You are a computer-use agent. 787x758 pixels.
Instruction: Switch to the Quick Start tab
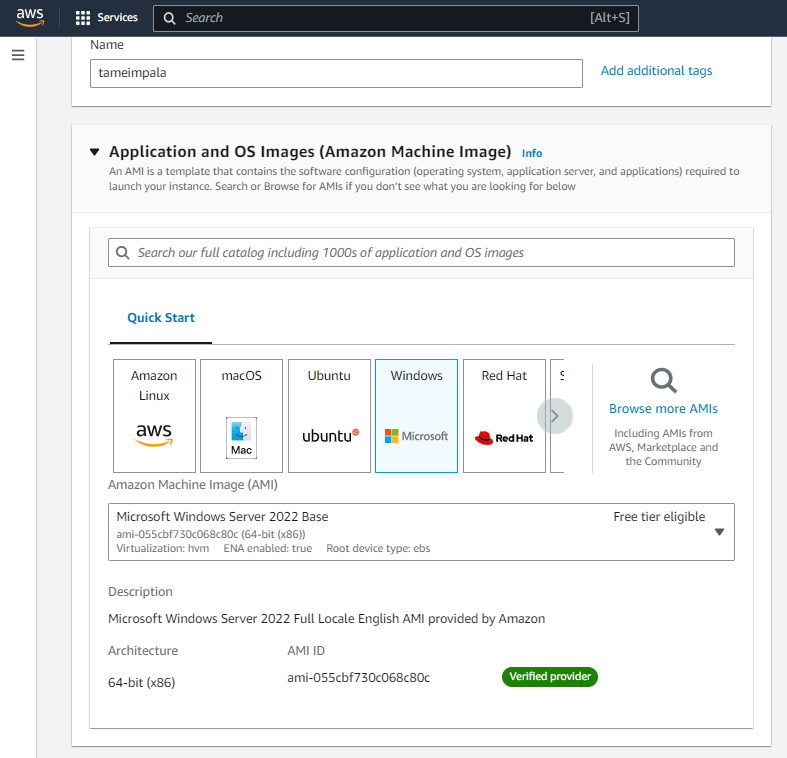tap(161, 318)
